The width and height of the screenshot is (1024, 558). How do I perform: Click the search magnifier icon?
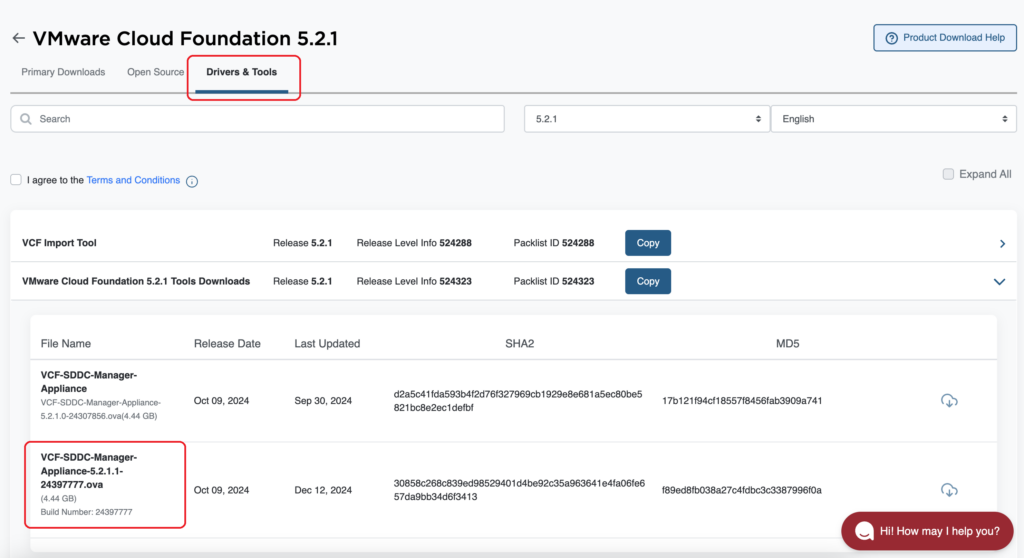point(26,119)
